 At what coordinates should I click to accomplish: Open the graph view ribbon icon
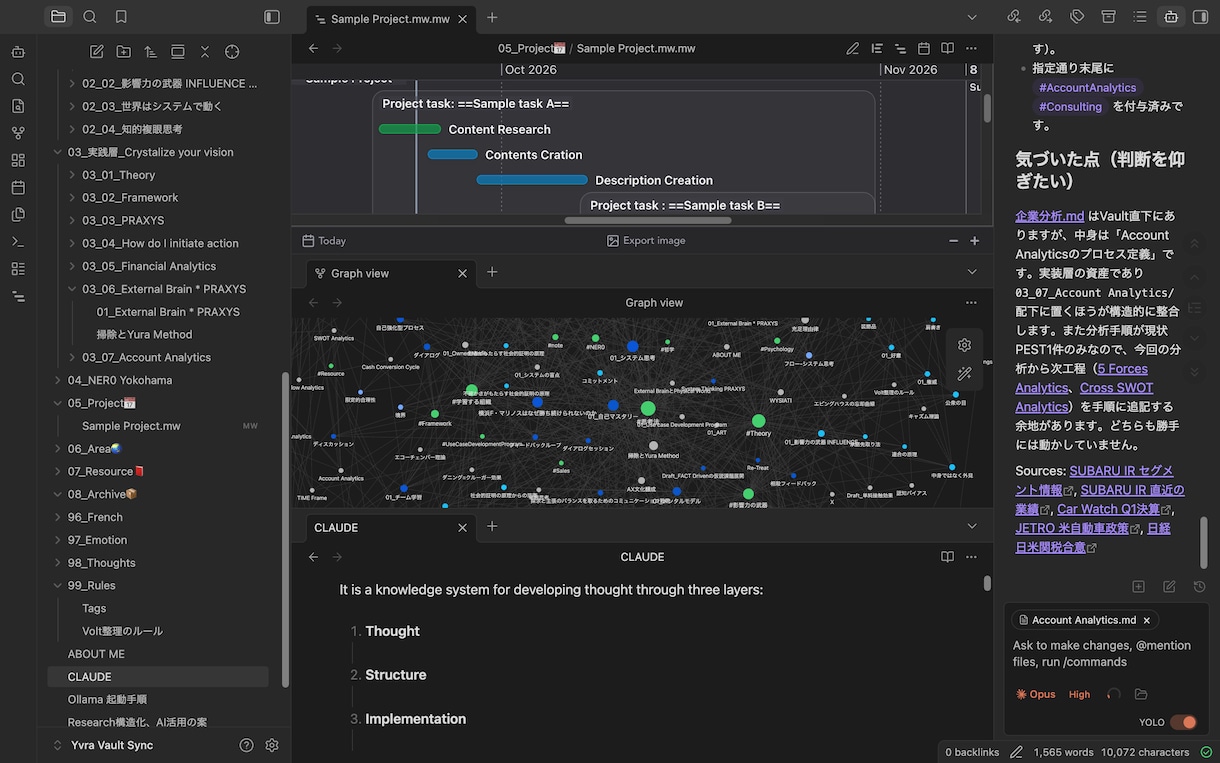[x=18, y=133]
